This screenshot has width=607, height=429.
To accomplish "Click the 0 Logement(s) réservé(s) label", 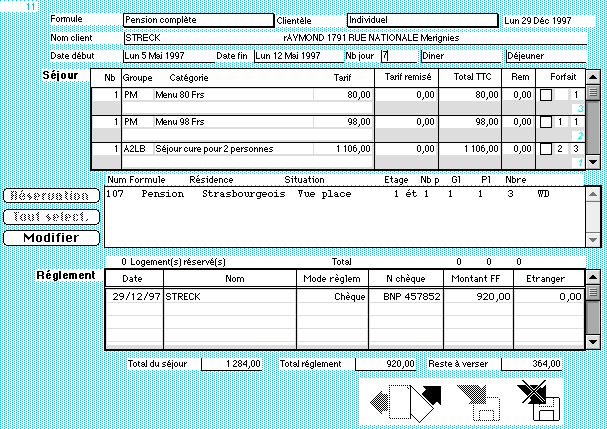I will pos(173,262).
